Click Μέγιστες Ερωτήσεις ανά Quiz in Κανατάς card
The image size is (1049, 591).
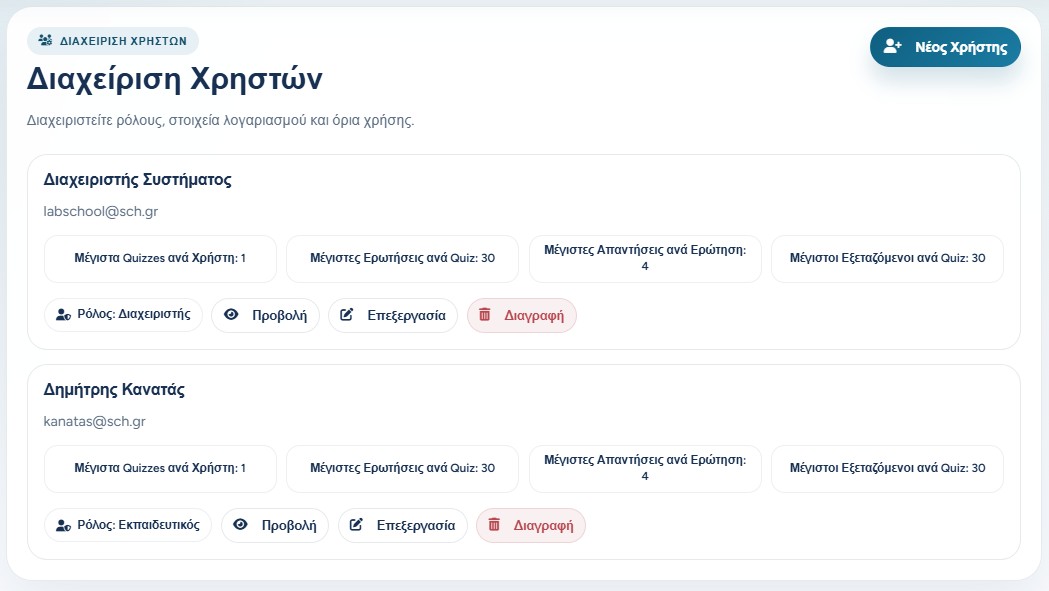[x=402, y=469]
